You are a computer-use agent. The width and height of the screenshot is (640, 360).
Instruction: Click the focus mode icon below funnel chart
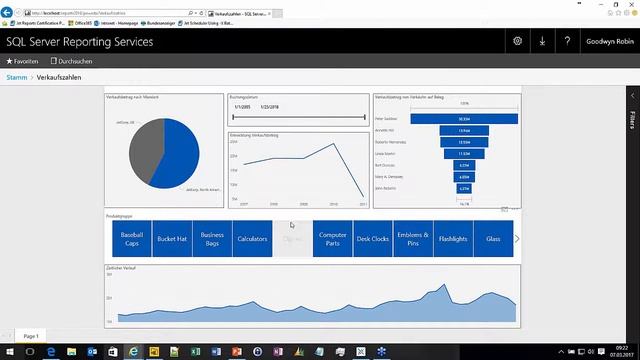(505, 209)
